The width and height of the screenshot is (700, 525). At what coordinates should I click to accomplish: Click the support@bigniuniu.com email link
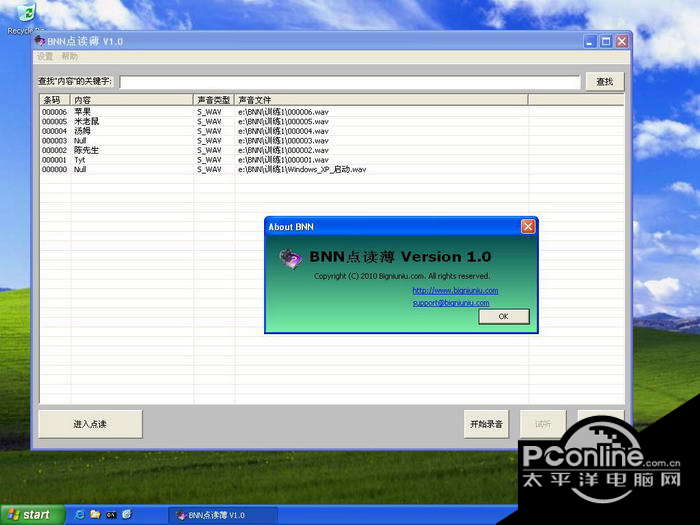click(x=451, y=302)
